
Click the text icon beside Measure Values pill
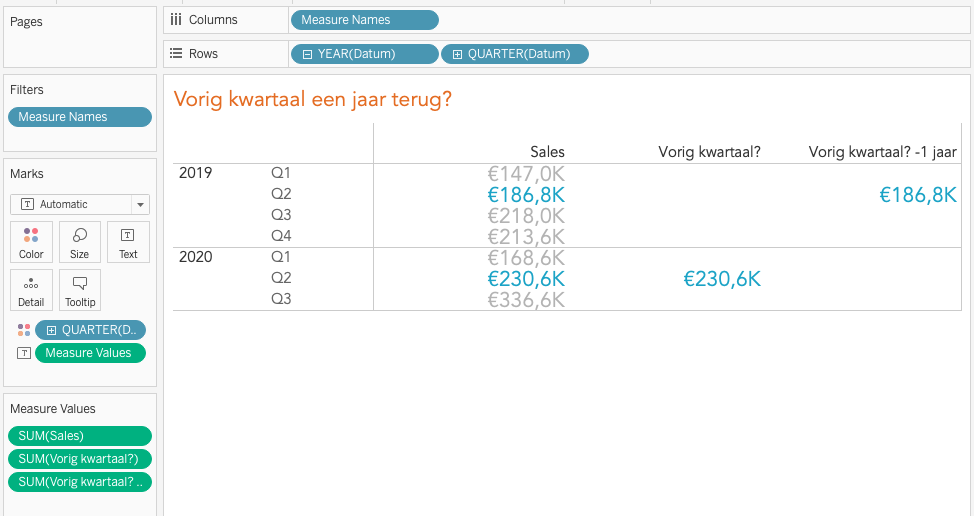click(24, 353)
